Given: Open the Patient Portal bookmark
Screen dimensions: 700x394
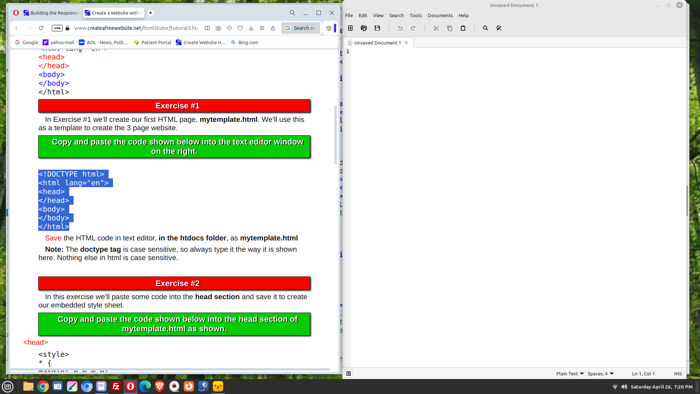Looking at the screenshot, I should coord(152,42).
